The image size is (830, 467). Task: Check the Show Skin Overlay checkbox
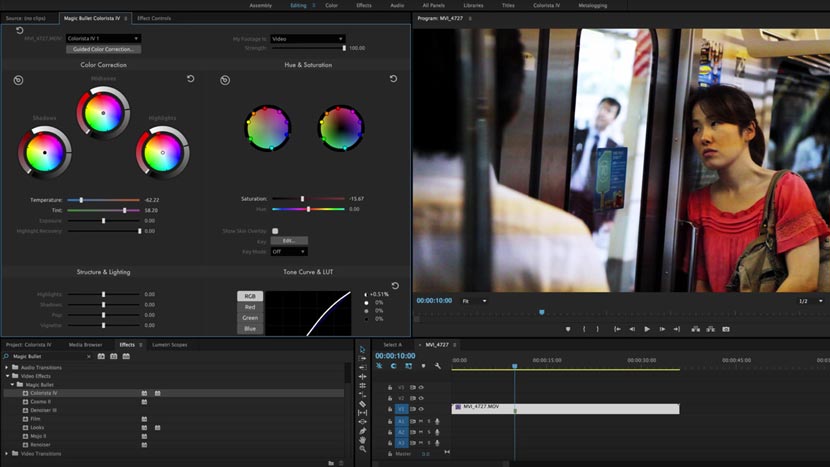point(275,231)
